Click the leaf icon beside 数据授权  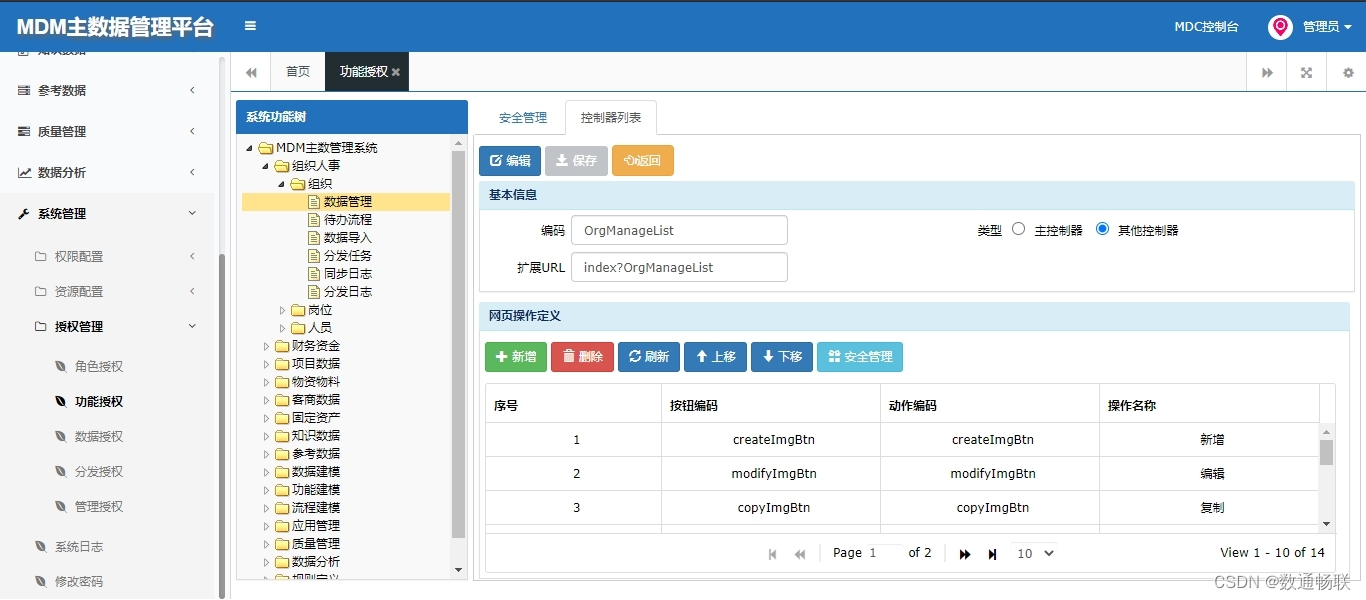[x=61, y=436]
